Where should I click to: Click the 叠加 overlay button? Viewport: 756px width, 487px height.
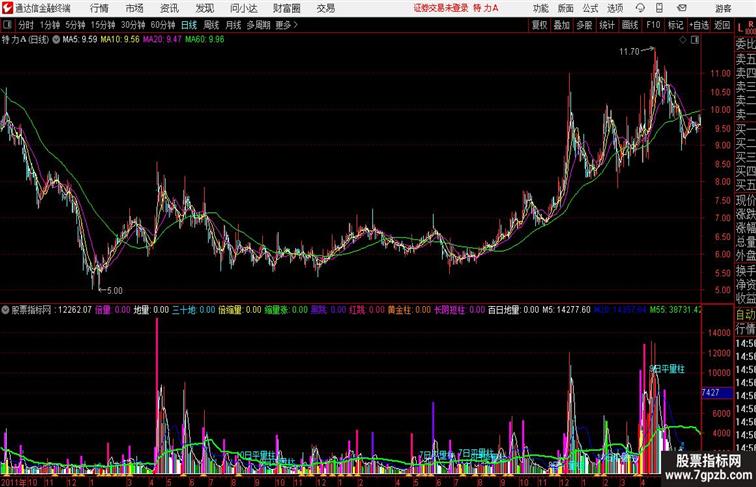561,25
